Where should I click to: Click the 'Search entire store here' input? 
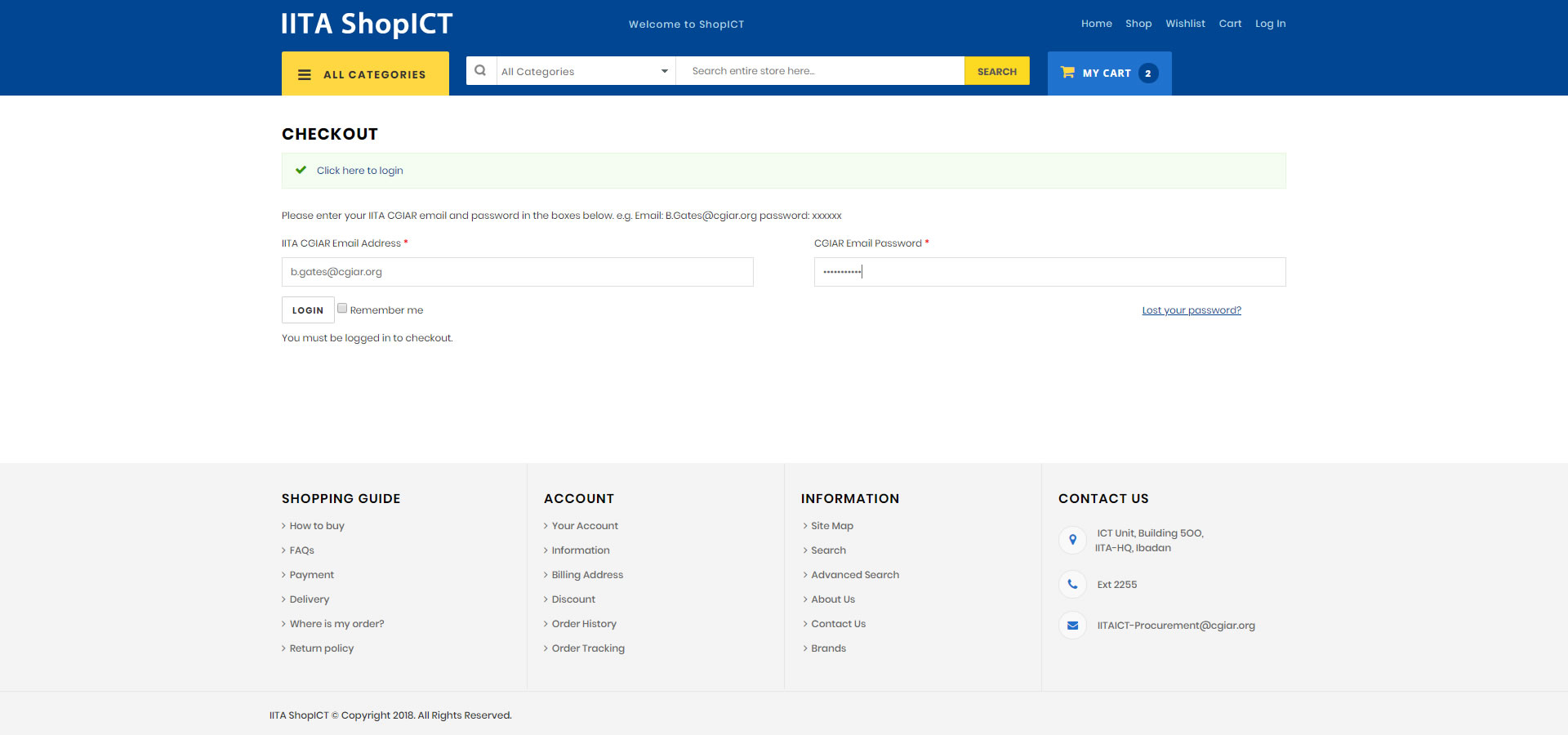[x=820, y=71]
